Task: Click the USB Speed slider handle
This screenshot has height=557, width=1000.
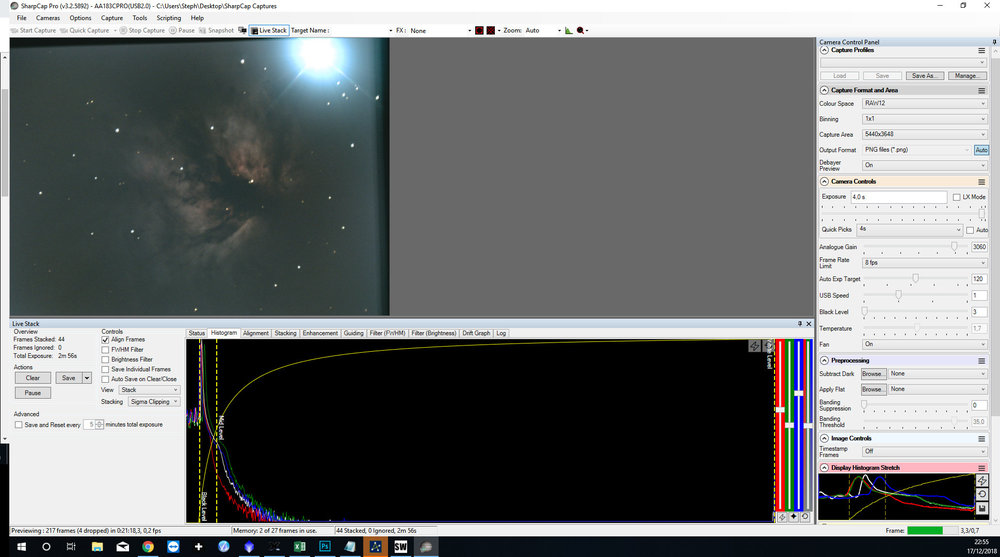Action: (899, 295)
